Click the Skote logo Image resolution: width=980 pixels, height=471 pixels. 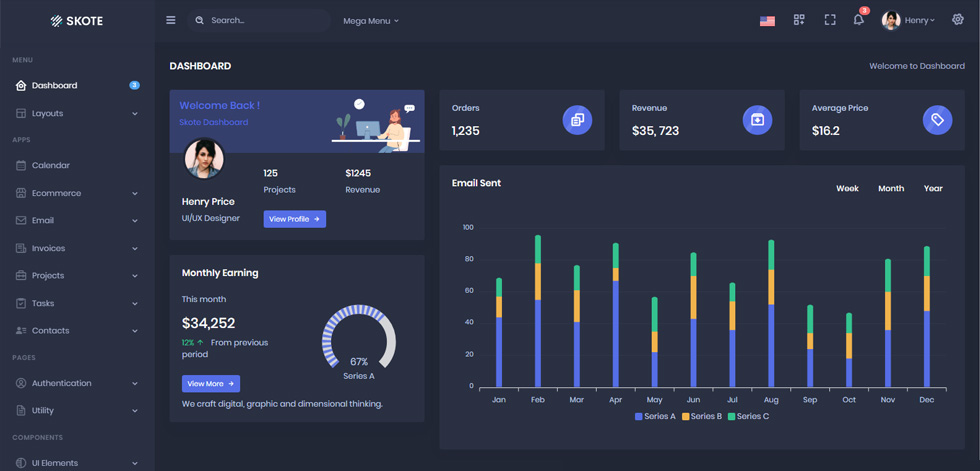77,21
